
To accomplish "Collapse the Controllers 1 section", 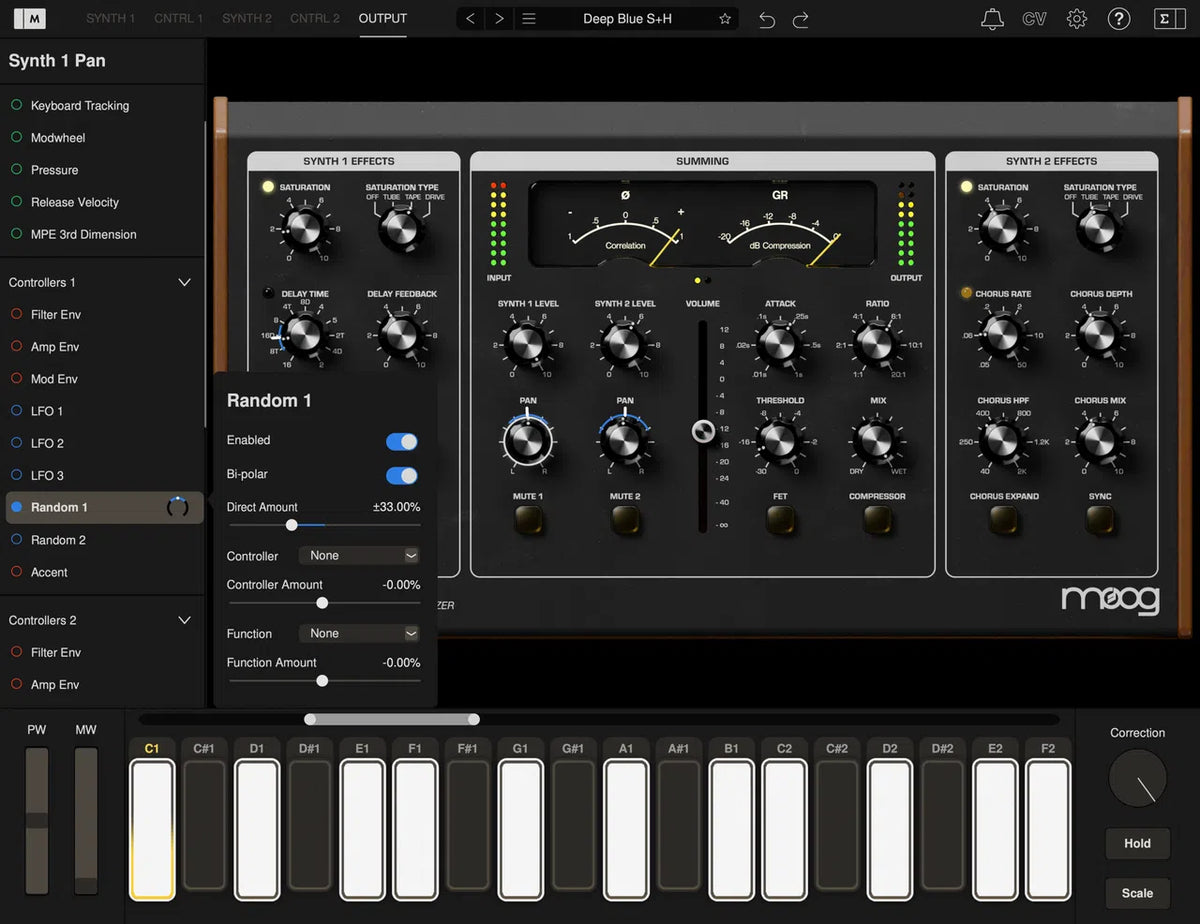I will [184, 282].
